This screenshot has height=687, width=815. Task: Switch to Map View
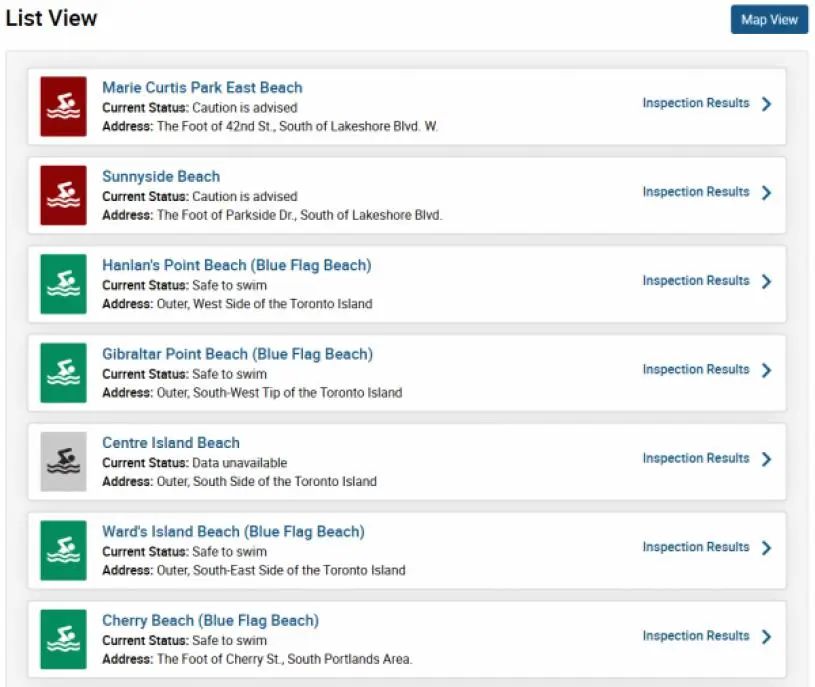coord(769,20)
